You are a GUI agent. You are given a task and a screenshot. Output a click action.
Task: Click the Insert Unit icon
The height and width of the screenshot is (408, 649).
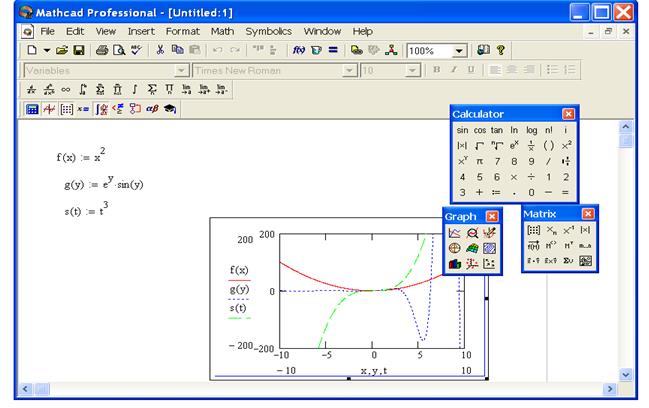coord(316,50)
